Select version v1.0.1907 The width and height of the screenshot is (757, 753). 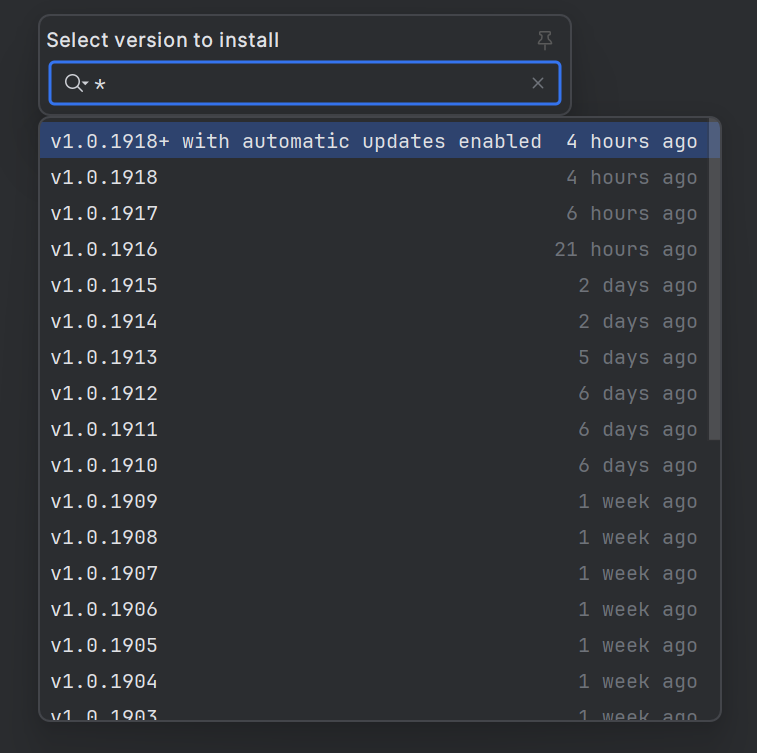pyautogui.click(x=104, y=574)
